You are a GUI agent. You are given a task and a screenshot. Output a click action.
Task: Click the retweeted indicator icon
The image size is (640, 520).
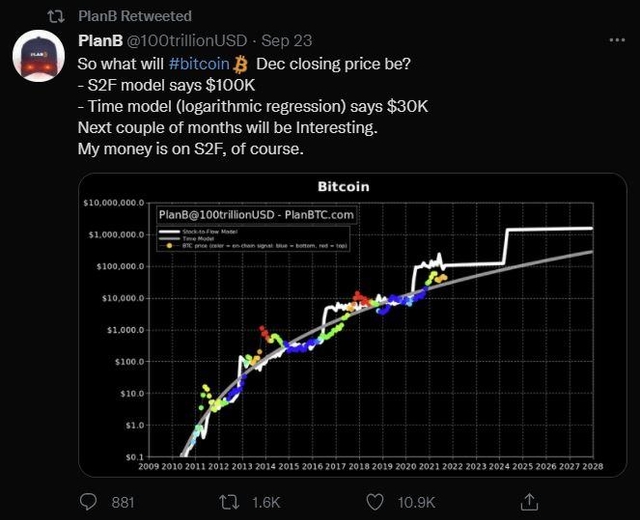click(57, 16)
